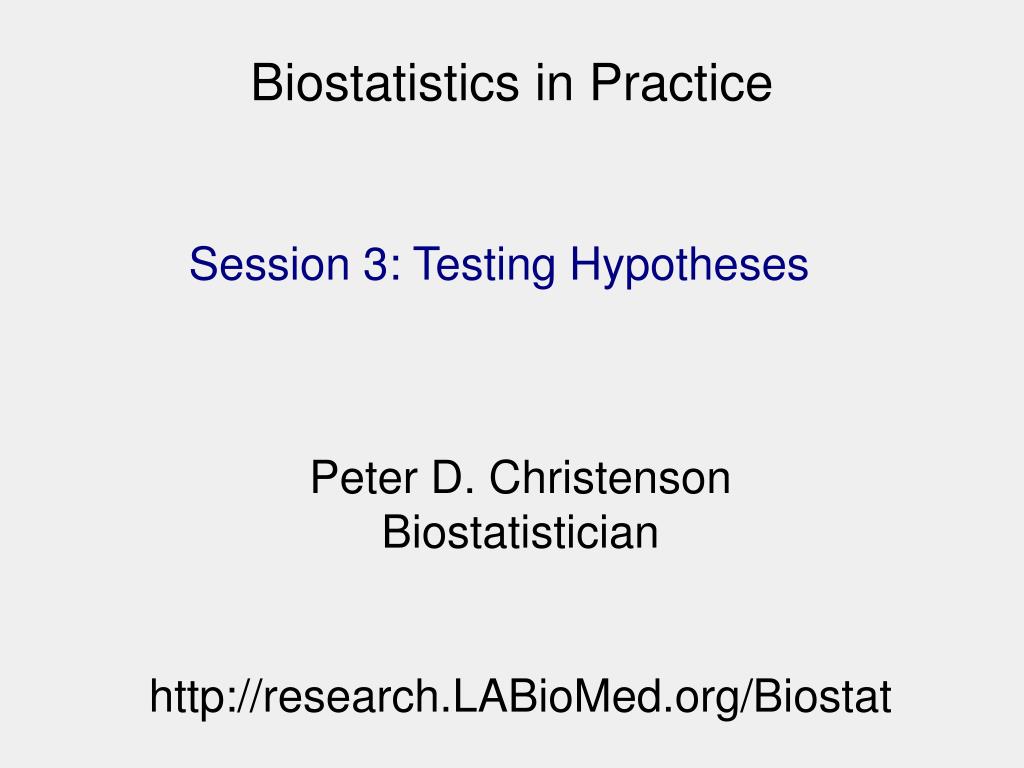Click the surname "Christenson"
This screenshot has width=1024, height=768.
610,477
